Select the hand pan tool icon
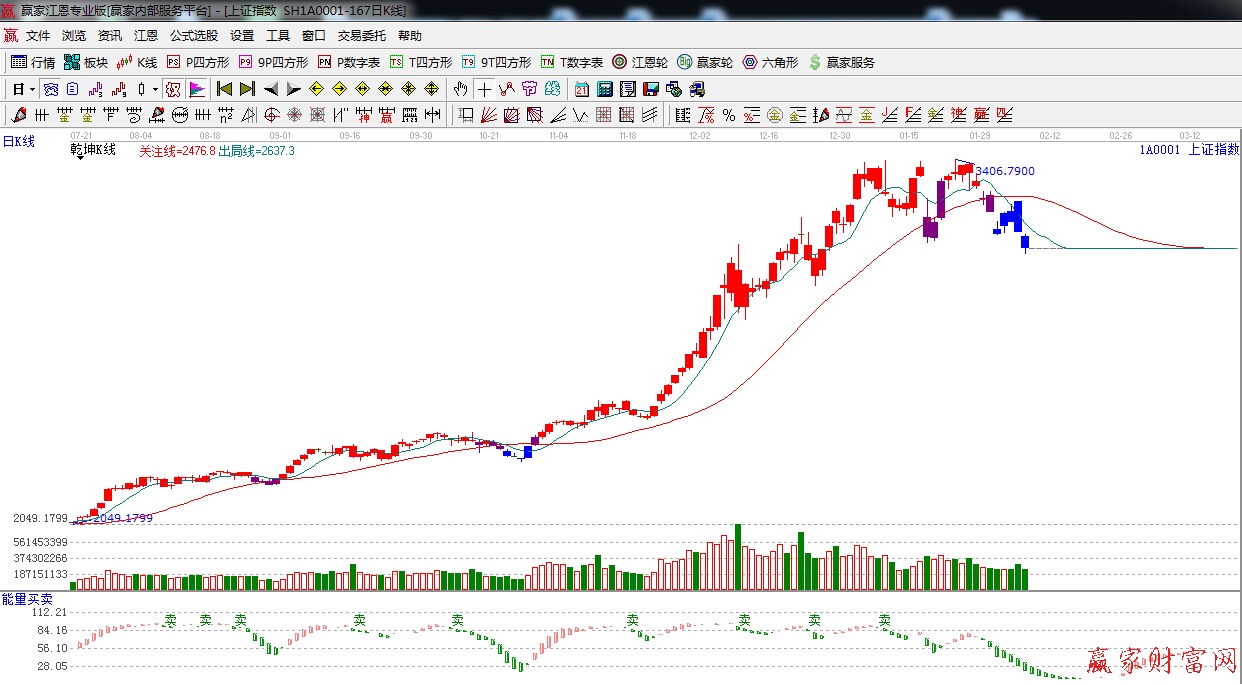Viewport: 1242px width, 685px height. point(460,89)
